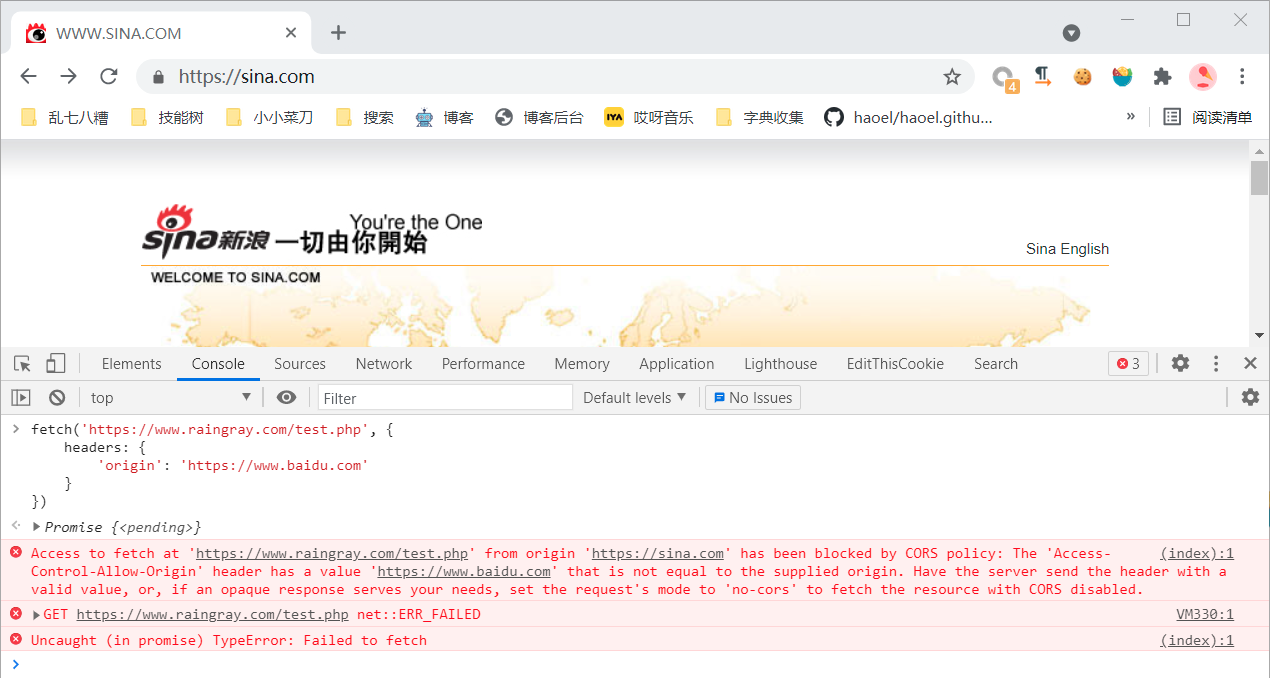Open the Chrome three-dot menu
This screenshot has height=678, width=1270.
click(1242, 76)
